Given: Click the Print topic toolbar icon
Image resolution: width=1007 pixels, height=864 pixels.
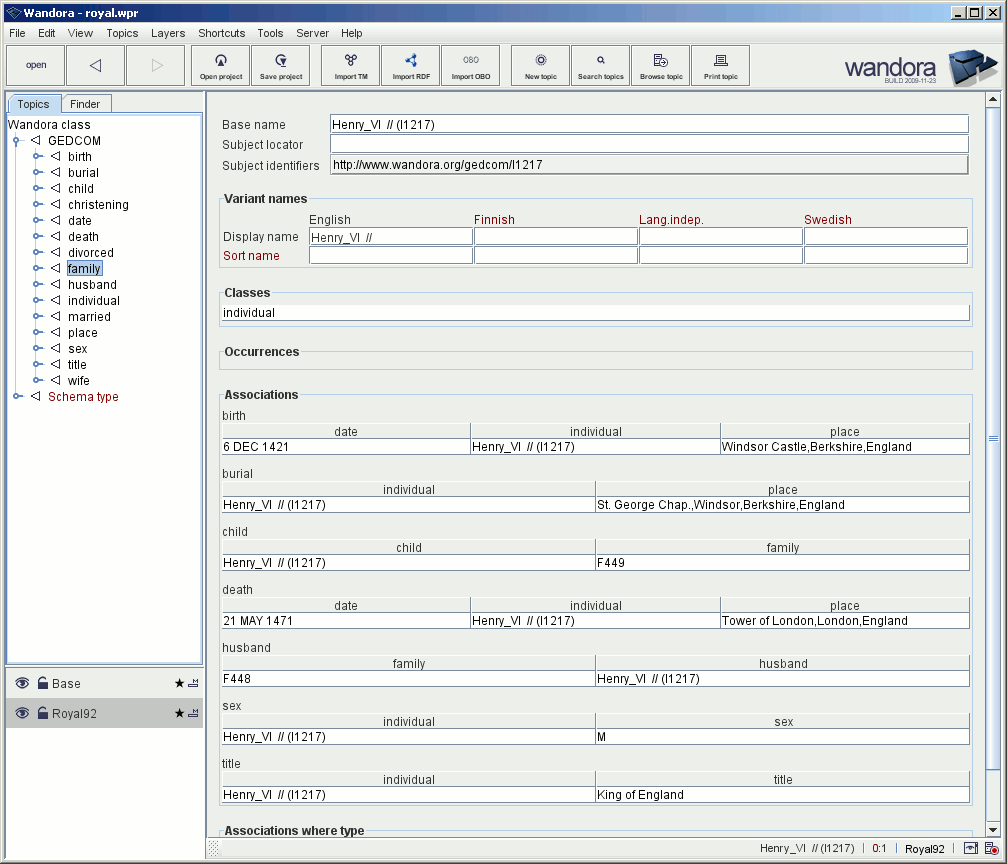Looking at the screenshot, I should [720, 66].
